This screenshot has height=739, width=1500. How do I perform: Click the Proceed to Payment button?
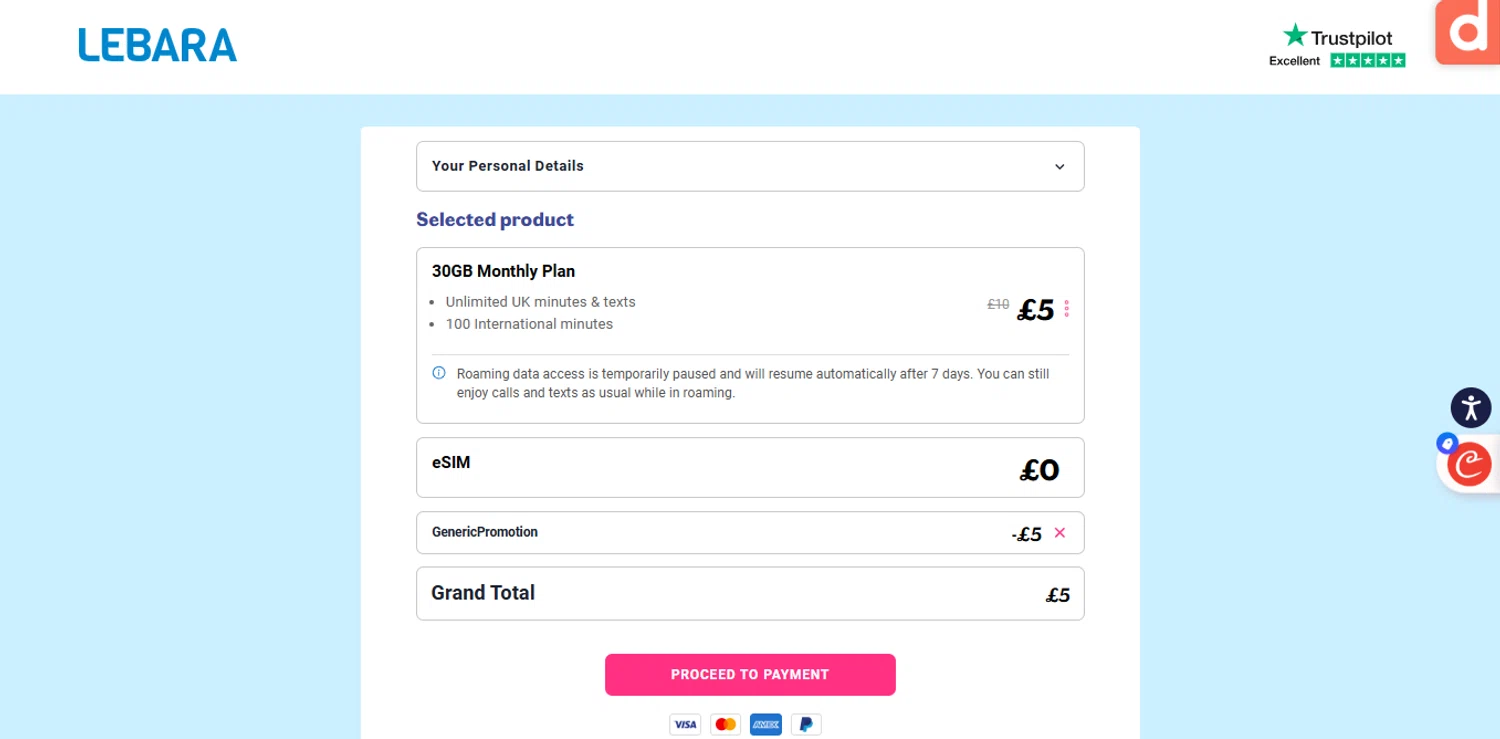coord(750,675)
